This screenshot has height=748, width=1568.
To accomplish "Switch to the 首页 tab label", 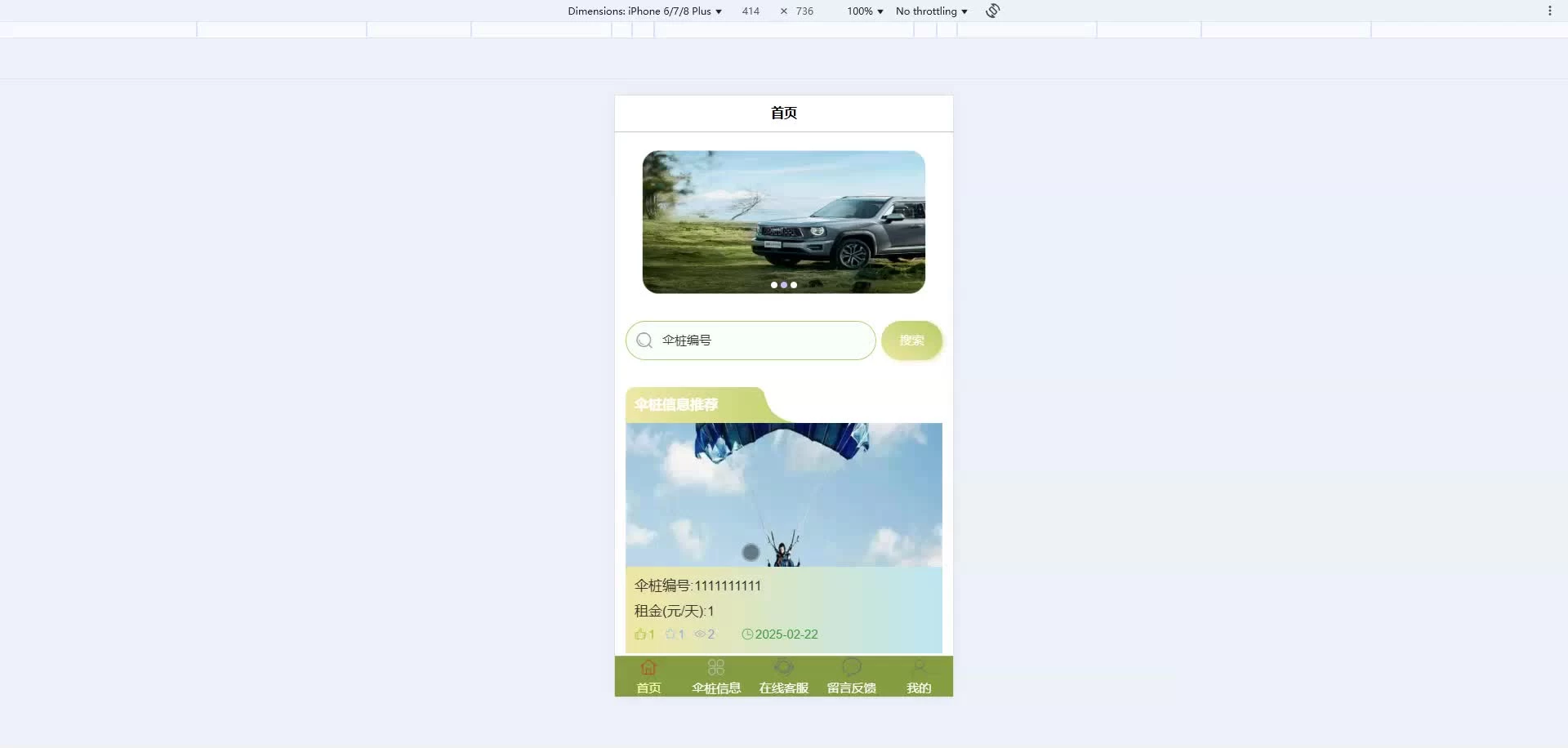I will pos(648,688).
